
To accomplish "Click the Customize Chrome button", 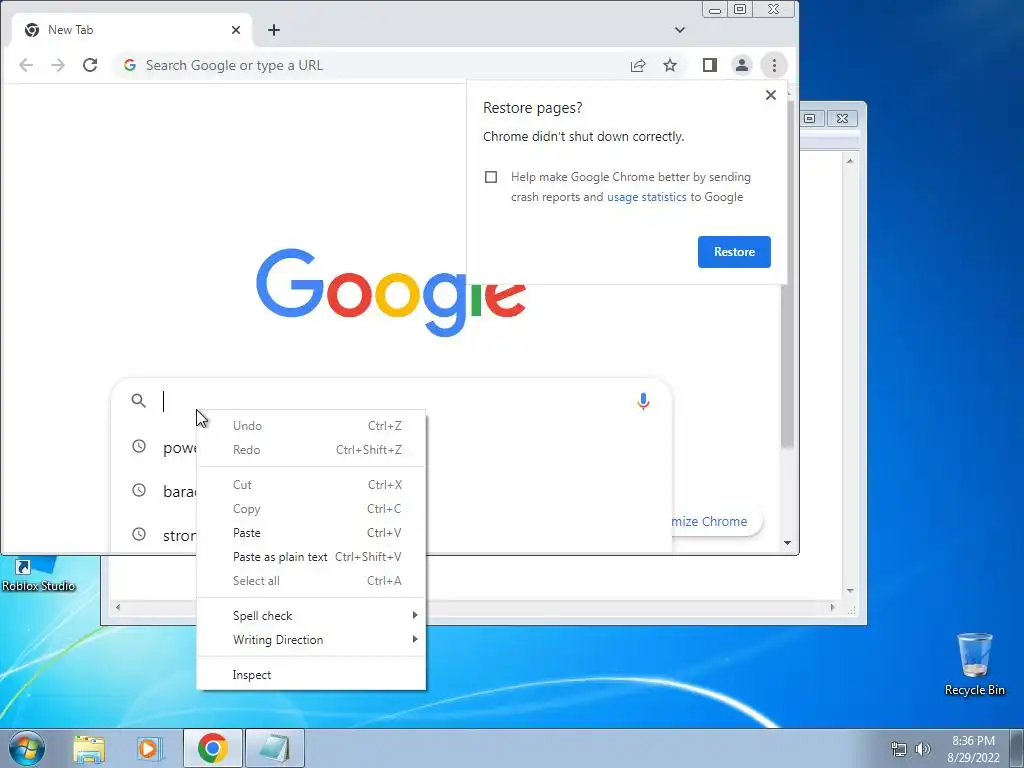I will [716, 522].
